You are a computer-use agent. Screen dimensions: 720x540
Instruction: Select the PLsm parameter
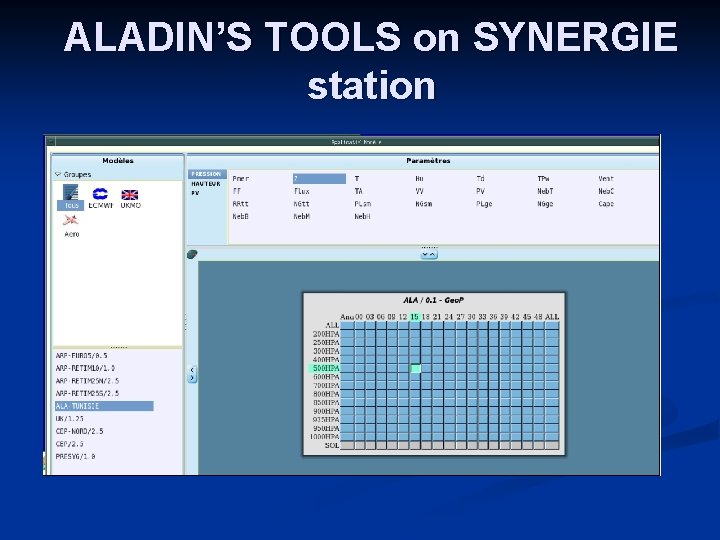363,203
